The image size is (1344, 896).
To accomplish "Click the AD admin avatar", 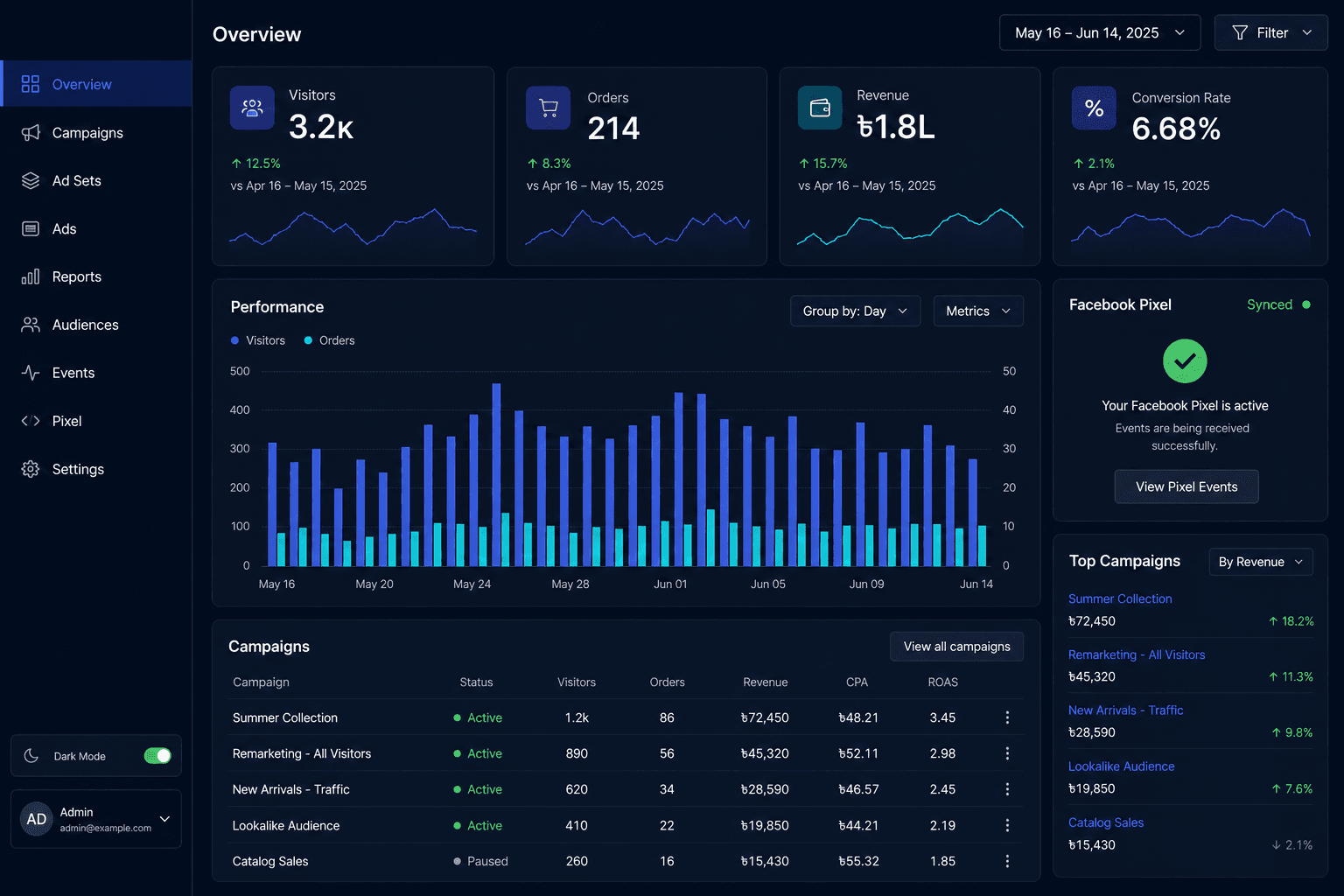I will pyautogui.click(x=37, y=819).
